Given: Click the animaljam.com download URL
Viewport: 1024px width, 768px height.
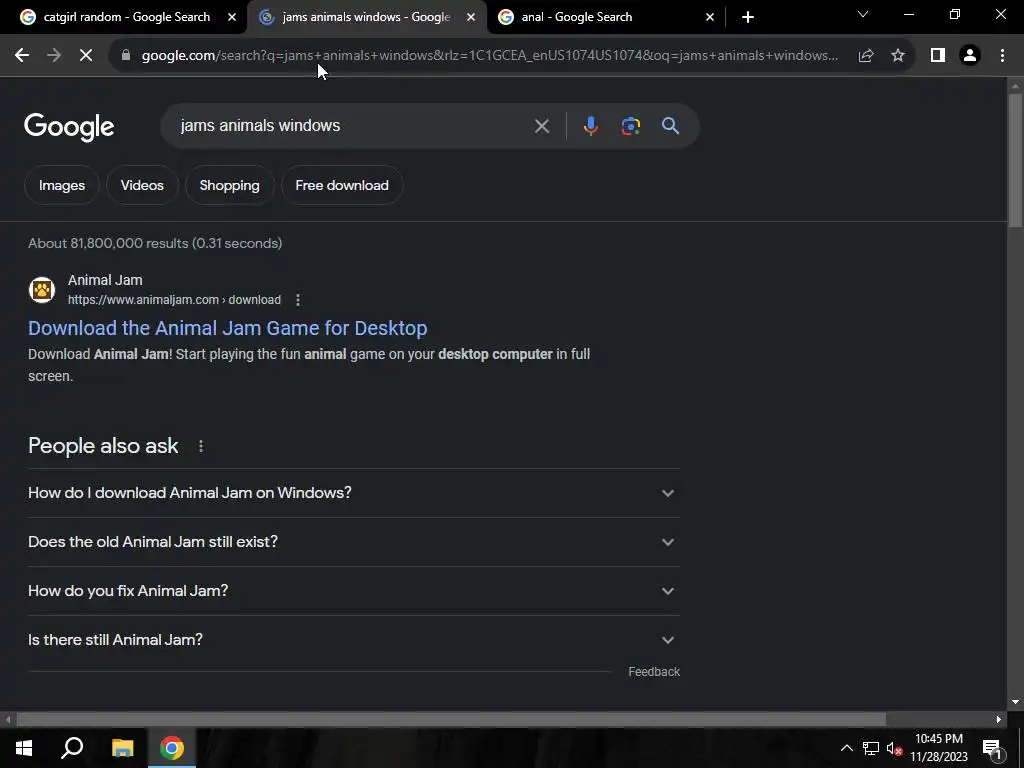Looking at the screenshot, I should coord(174,300).
